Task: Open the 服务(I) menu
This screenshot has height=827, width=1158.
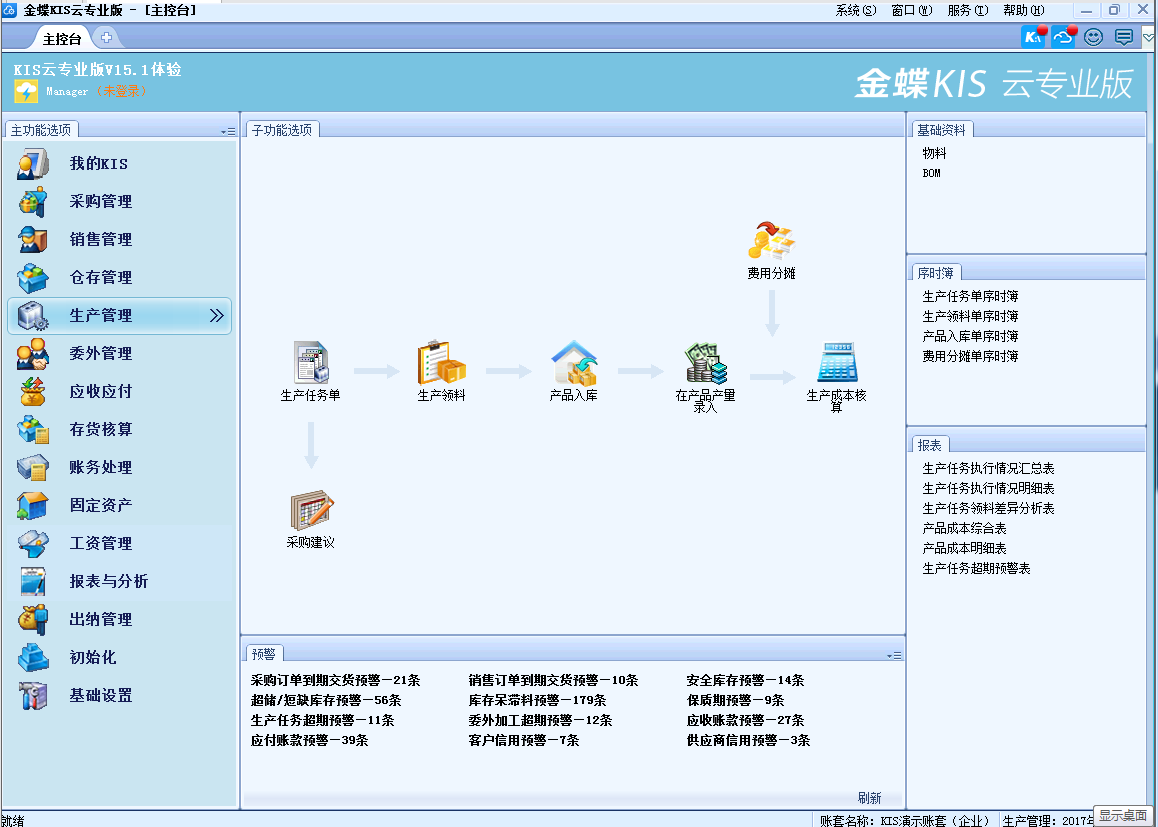Action: pyautogui.click(x=967, y=10)
